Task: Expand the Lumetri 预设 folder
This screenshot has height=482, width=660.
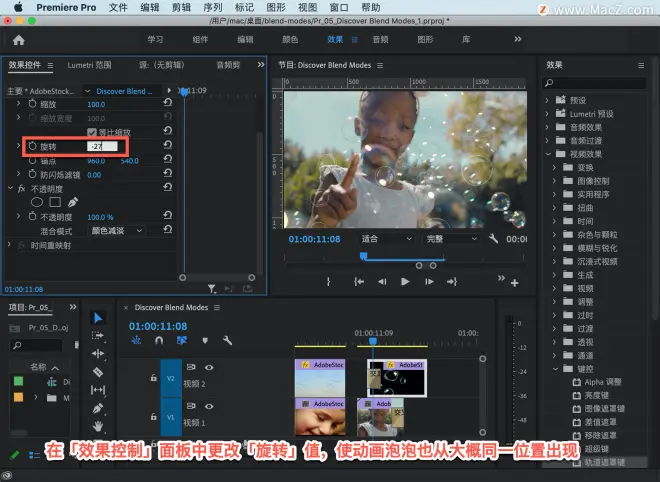Action: tap(547, 114)
